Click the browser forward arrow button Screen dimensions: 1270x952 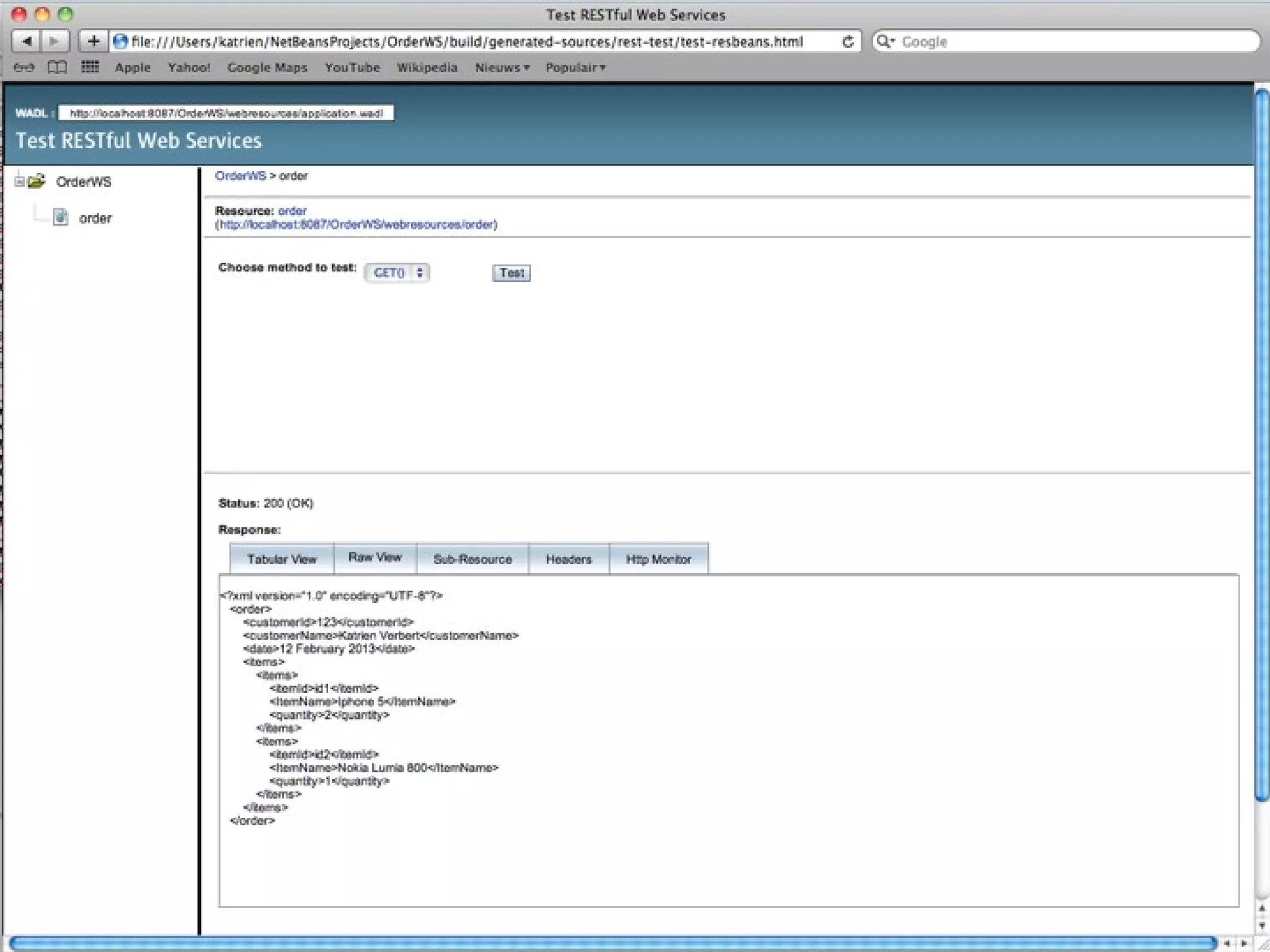(x=55, y=42)
